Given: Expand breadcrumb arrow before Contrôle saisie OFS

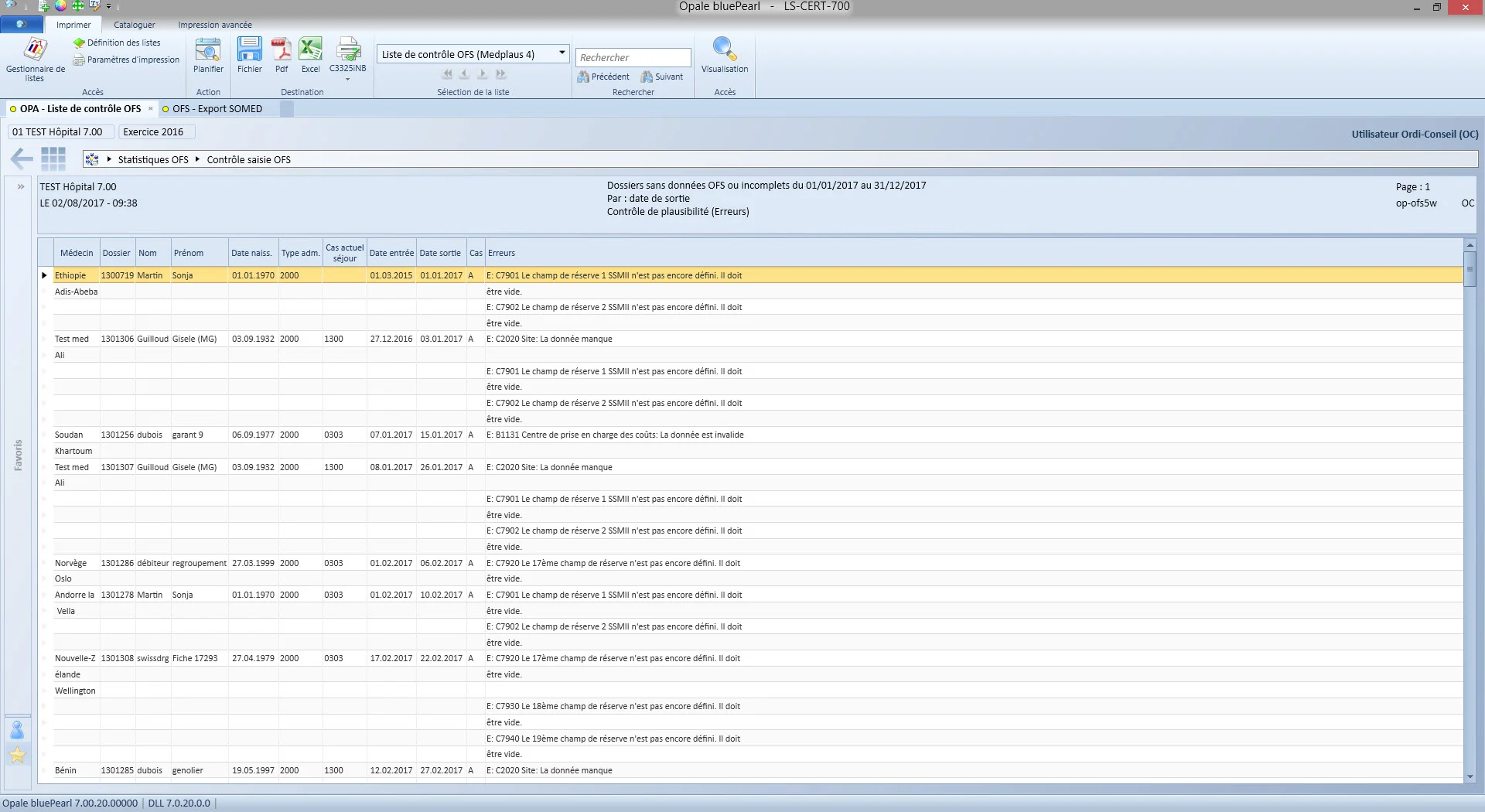Looking at the screenshot, I should (197, 159).
